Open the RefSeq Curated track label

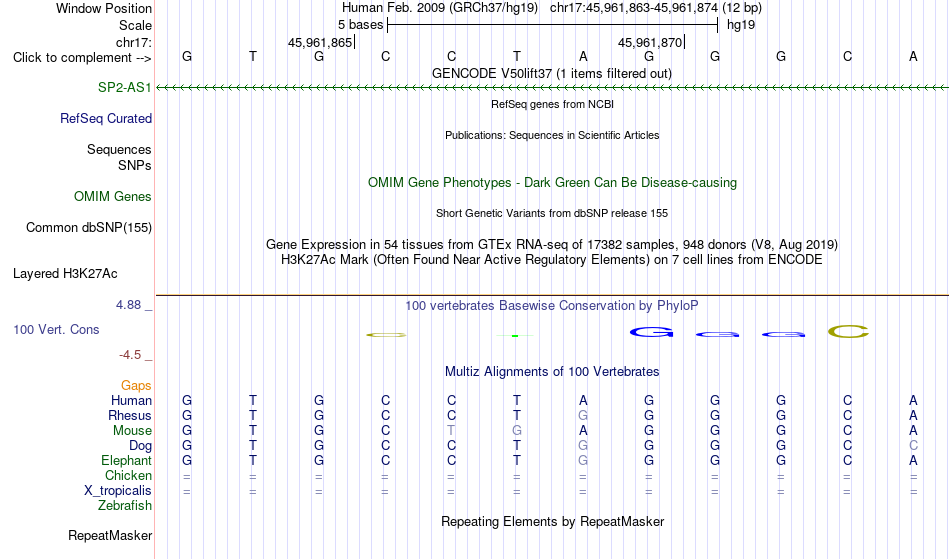106,119
